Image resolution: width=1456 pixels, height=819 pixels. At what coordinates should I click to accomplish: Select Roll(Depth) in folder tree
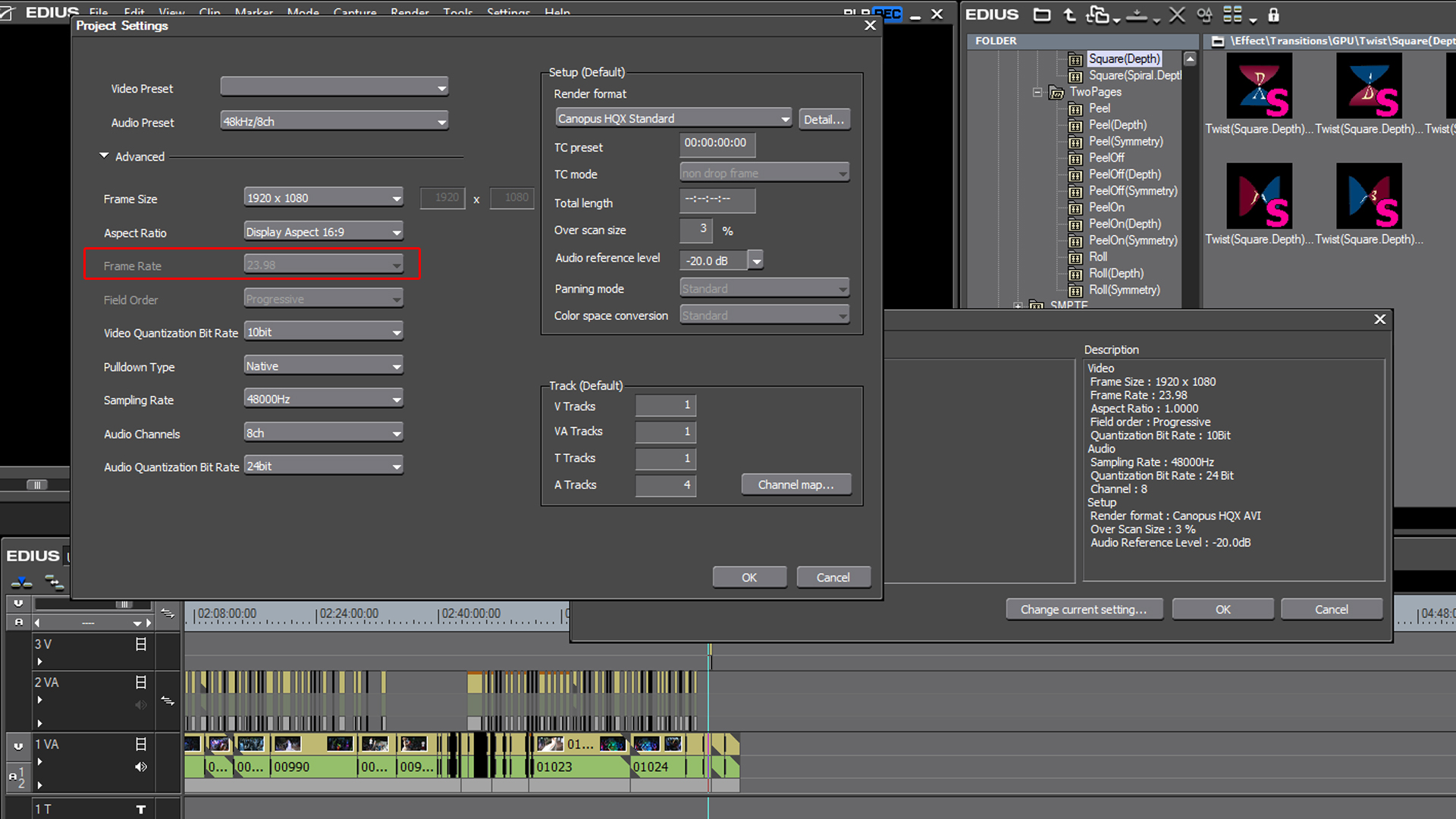(1116, 273)
